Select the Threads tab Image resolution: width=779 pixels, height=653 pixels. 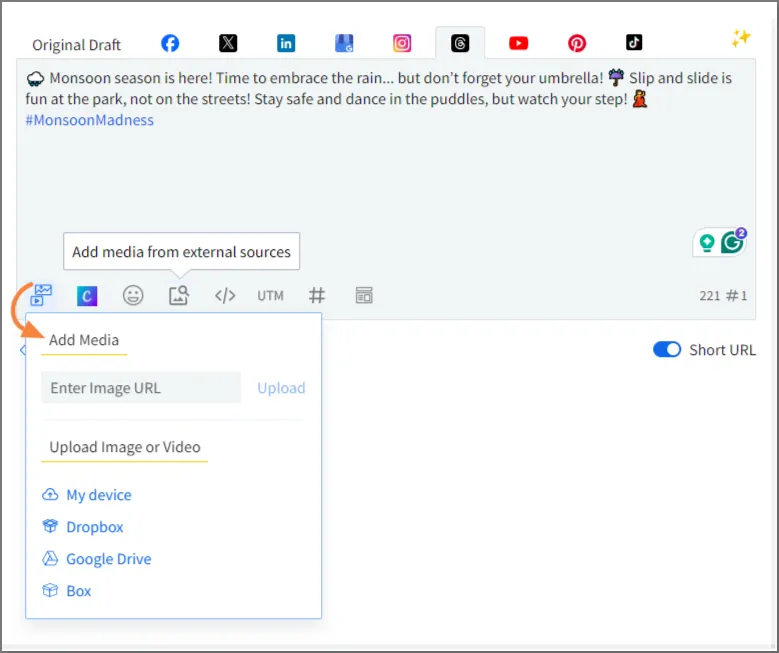pyautogui.click(x=460, y=43)
